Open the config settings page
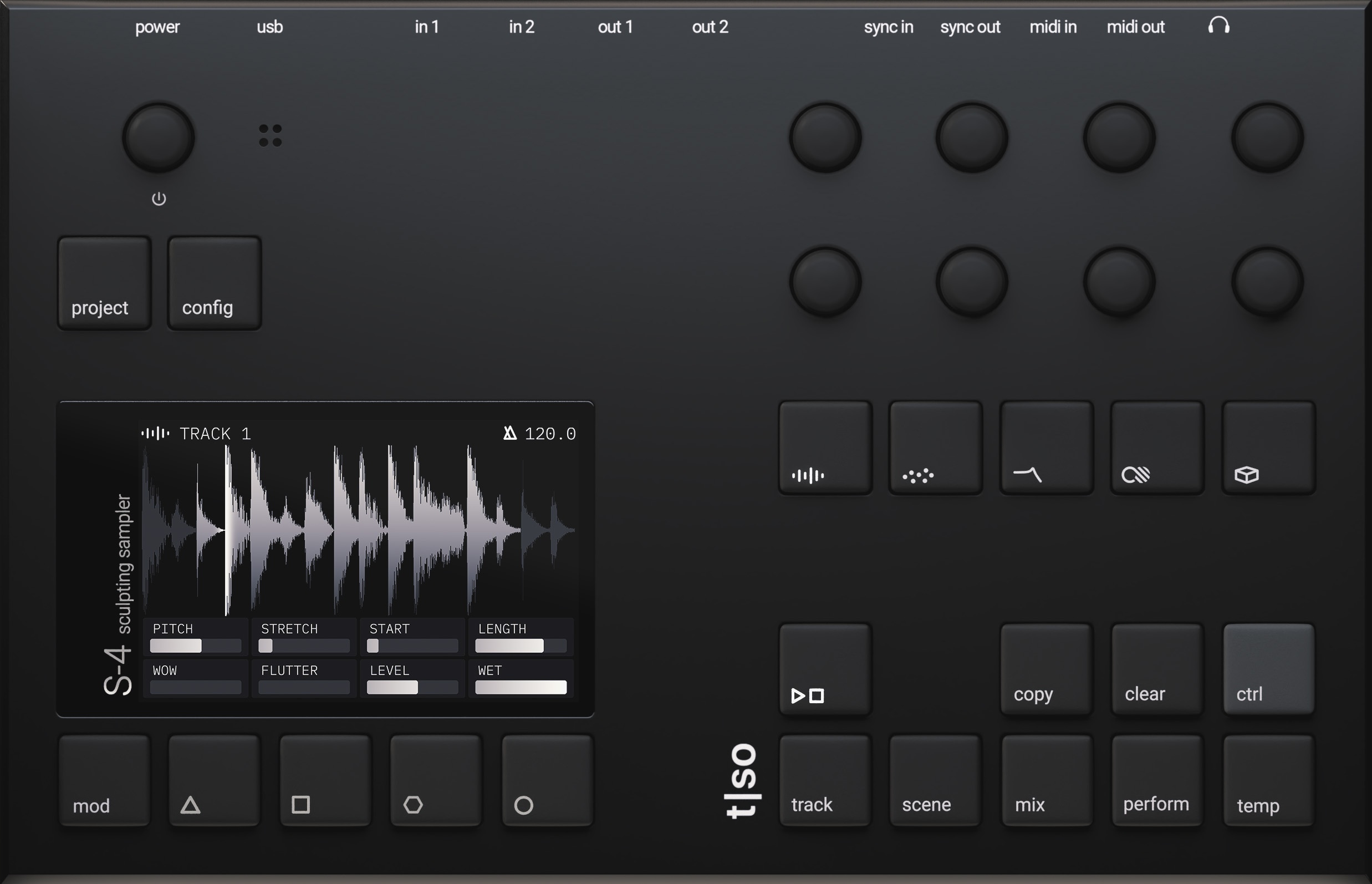This screenshot has width=1372, height=884. click(213, 283)
